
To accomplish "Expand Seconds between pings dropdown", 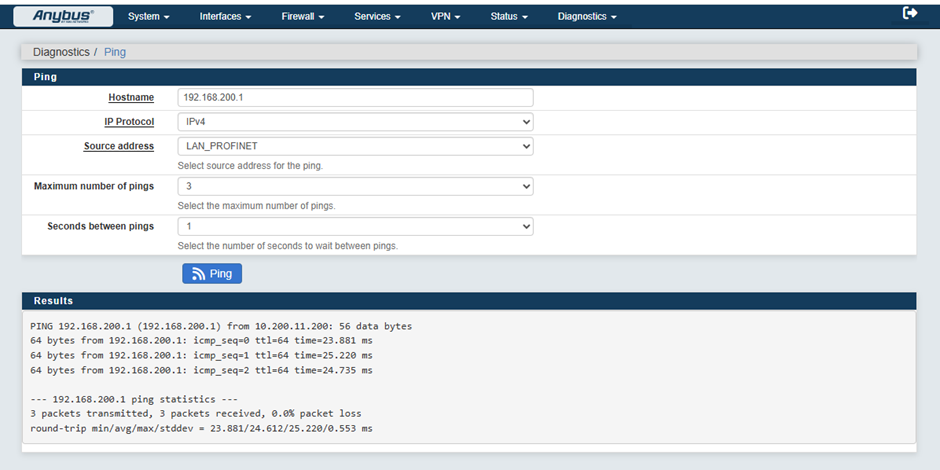I will pos(355,227).
